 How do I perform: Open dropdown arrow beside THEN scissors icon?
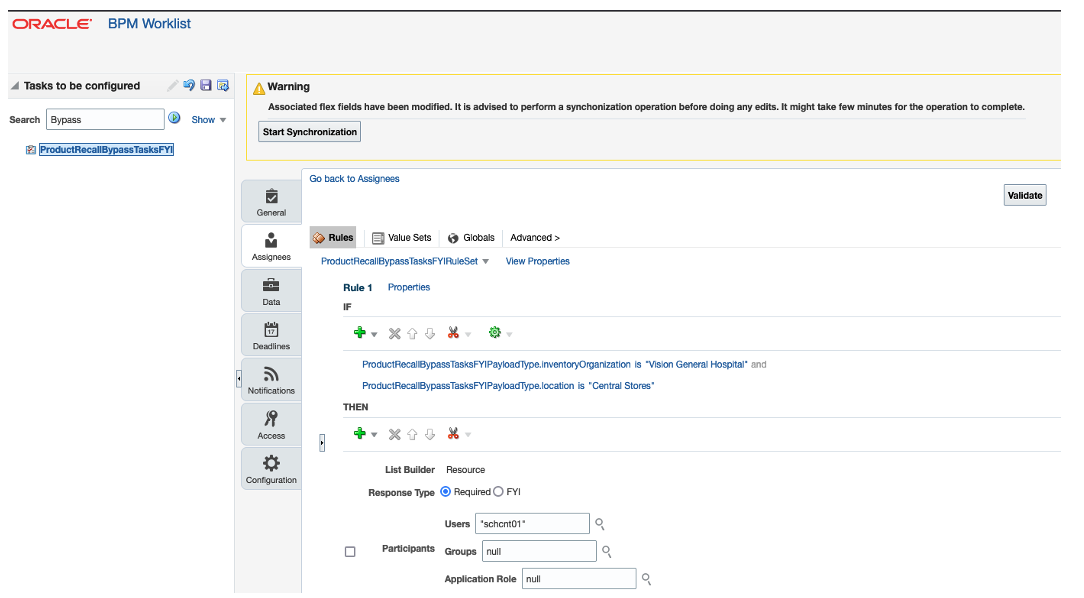click(x=468, y=435)
